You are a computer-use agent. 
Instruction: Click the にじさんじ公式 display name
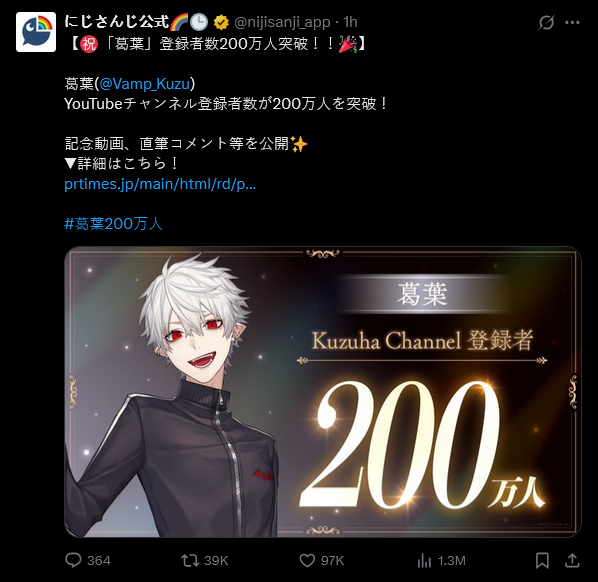point(116,22)
